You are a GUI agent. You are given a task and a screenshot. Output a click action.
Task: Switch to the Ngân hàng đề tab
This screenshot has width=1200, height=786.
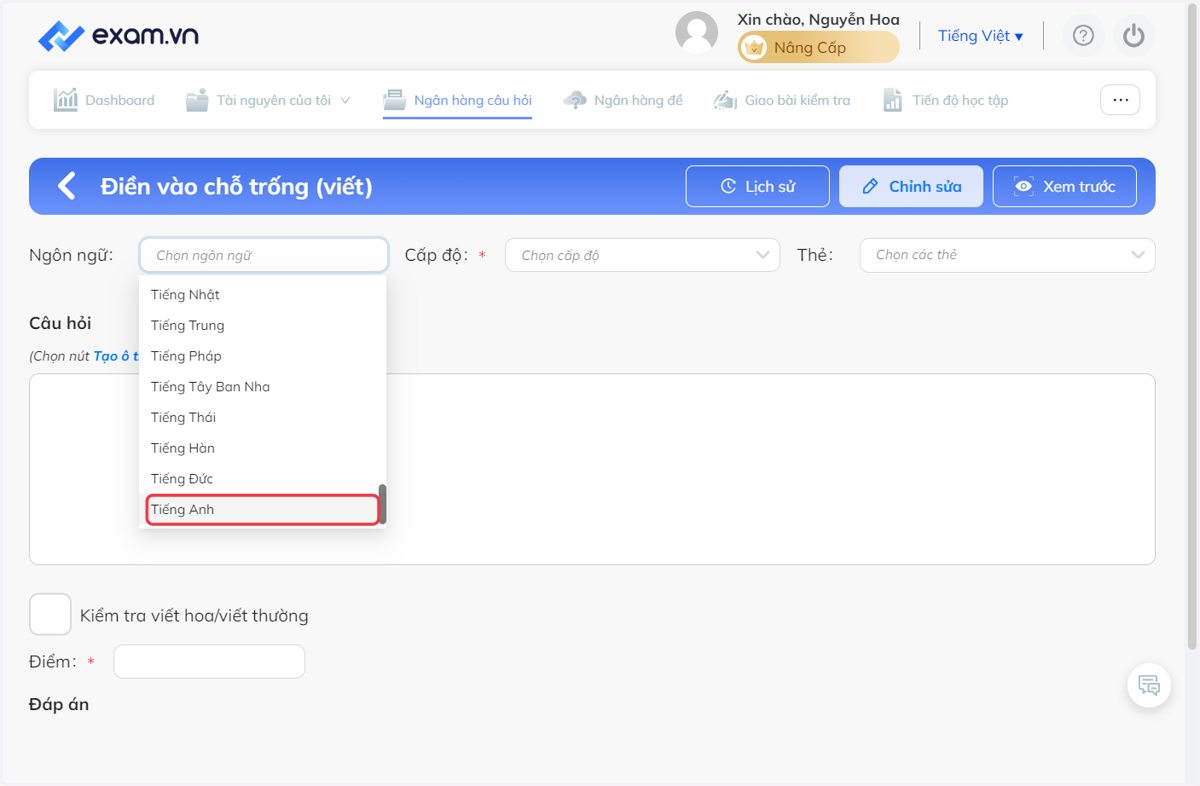tap(623, 100)
